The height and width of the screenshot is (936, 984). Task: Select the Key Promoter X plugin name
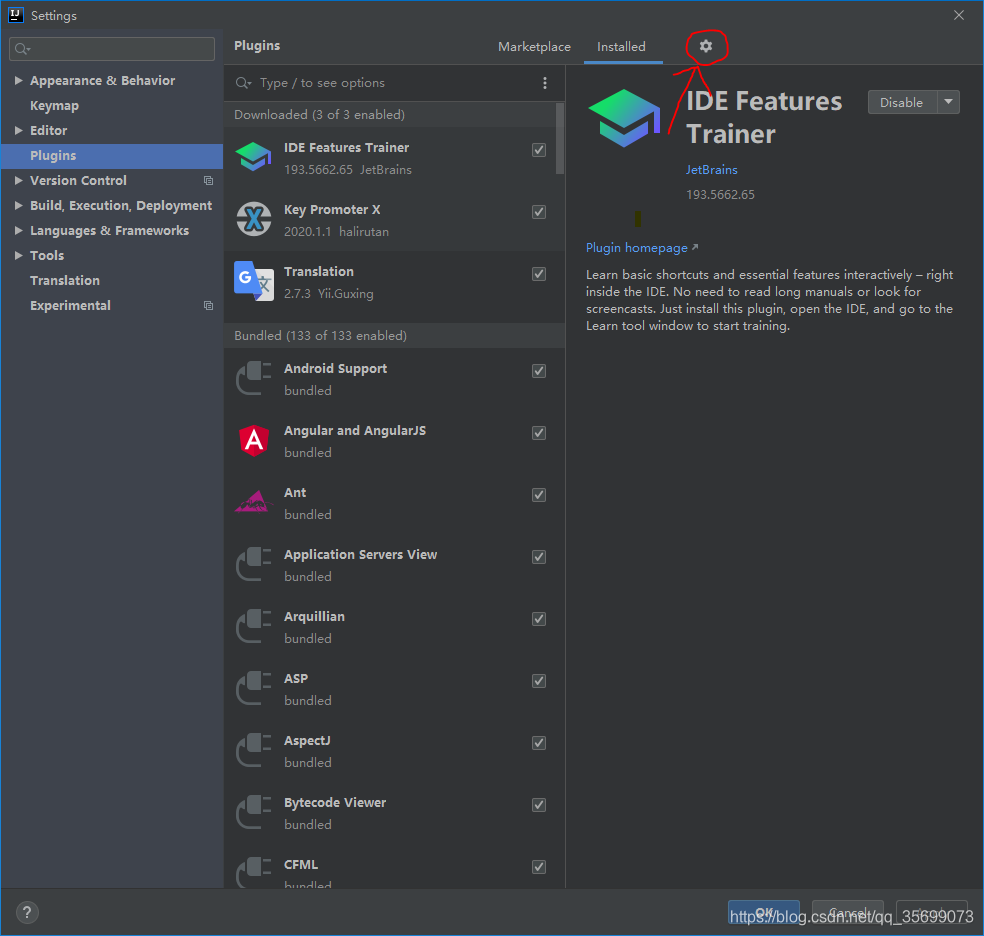click(332, 210)
